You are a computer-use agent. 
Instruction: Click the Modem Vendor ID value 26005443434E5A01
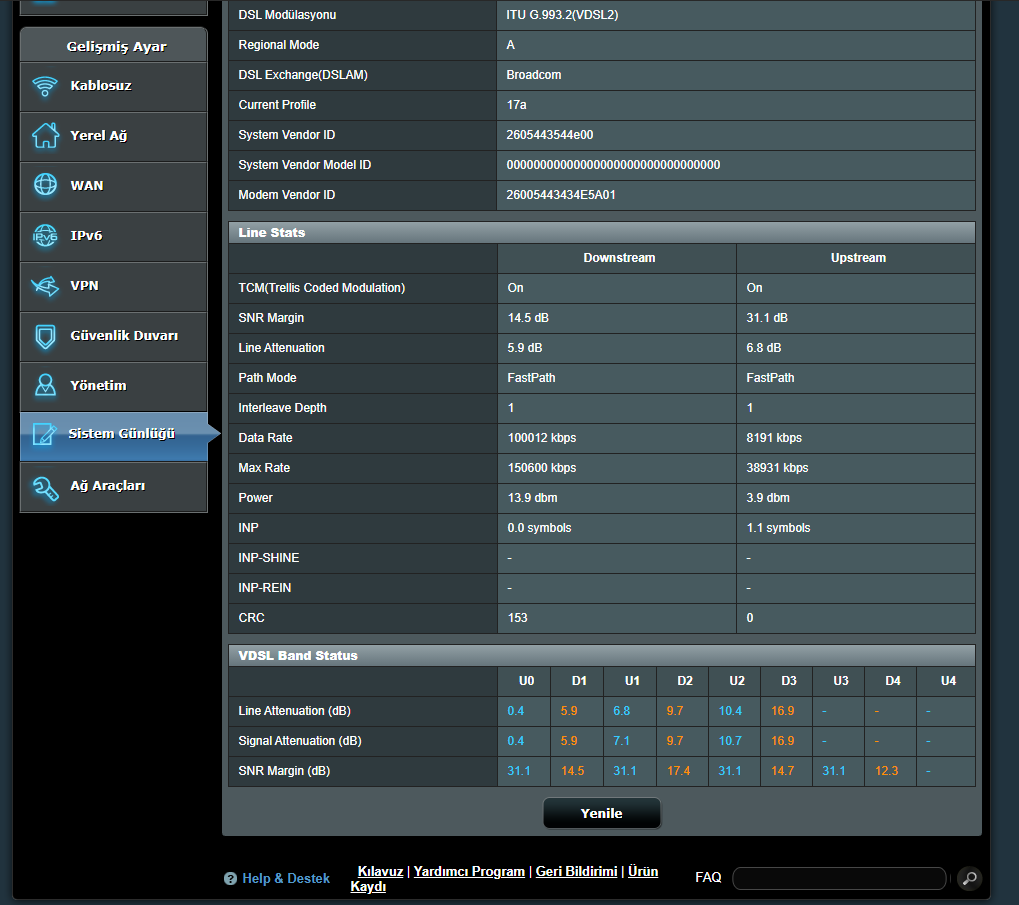(561, 195)
